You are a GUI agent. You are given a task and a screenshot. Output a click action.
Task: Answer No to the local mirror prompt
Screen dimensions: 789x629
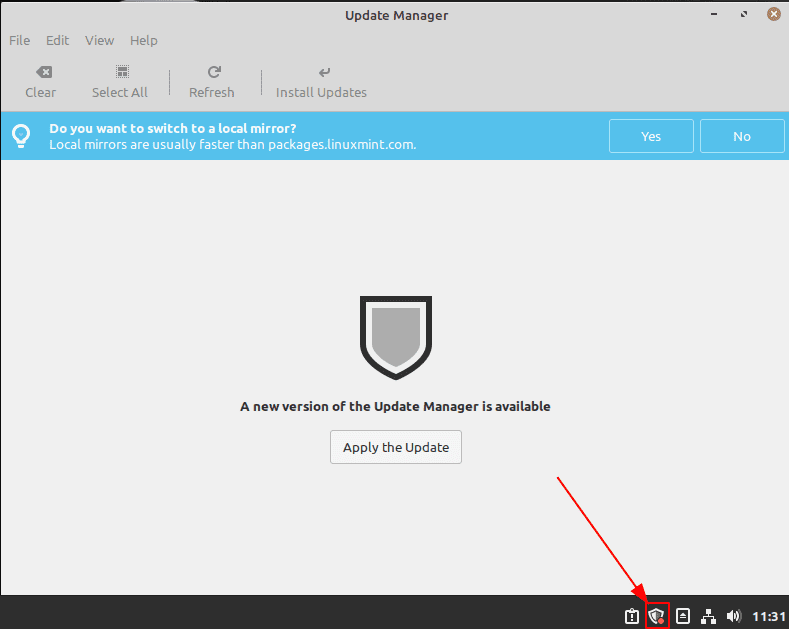point(742,136)
